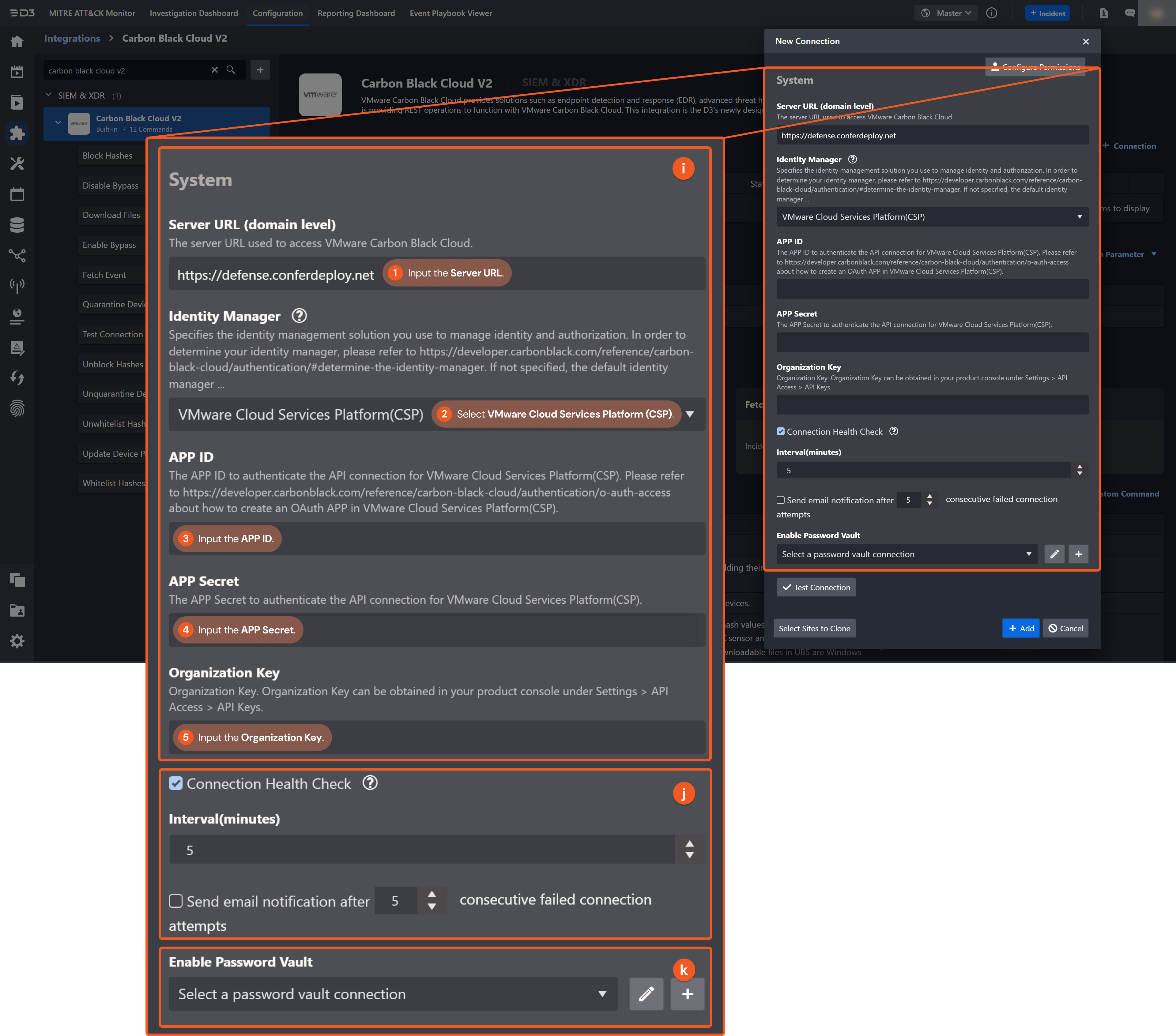Open the database panel in the sidebar
The height and width of the screenshot is (1036, 1176).
point(17,225)
